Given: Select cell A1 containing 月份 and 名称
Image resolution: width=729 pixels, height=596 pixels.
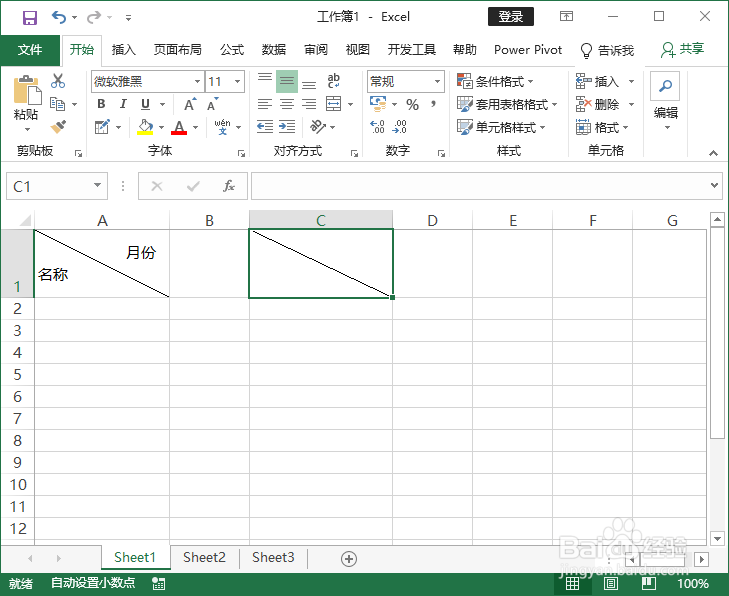Looking at the screenshot, I should point(102,264).
